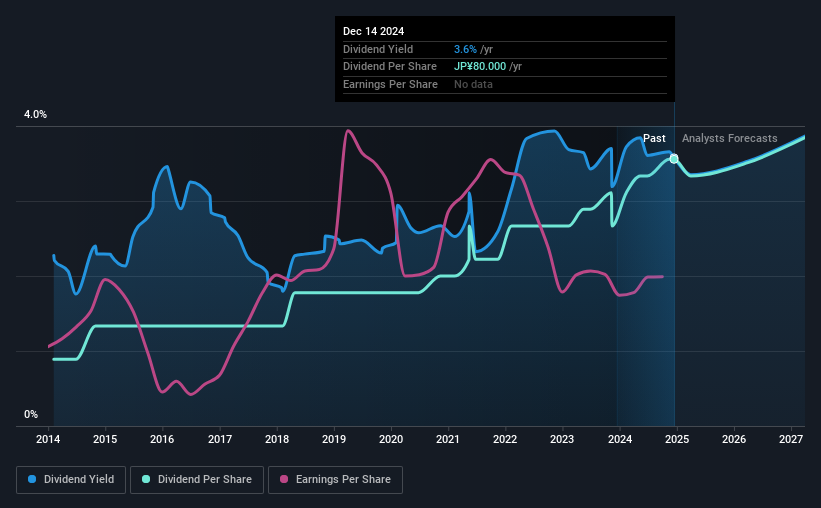This screenshot has width=821, height=508.
Task: Click the 2020 x-axis label
Action: tap(391, 439)
